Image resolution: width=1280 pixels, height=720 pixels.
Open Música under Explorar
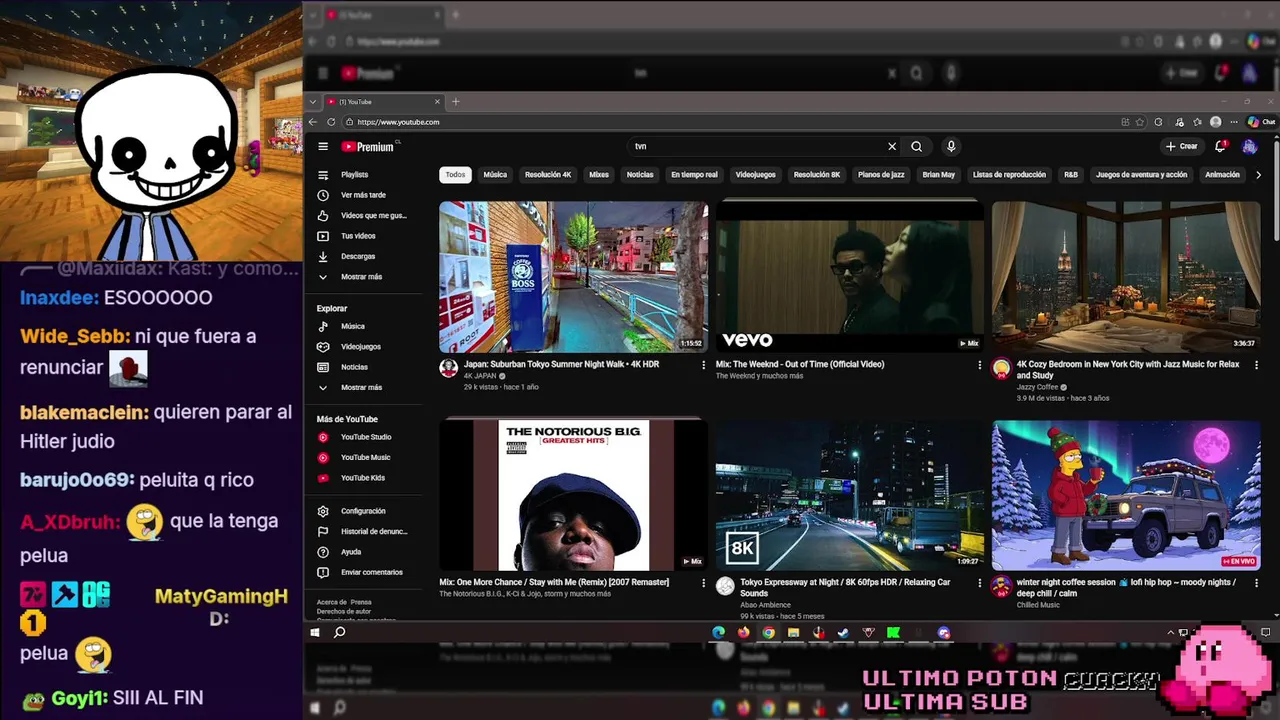354,326
